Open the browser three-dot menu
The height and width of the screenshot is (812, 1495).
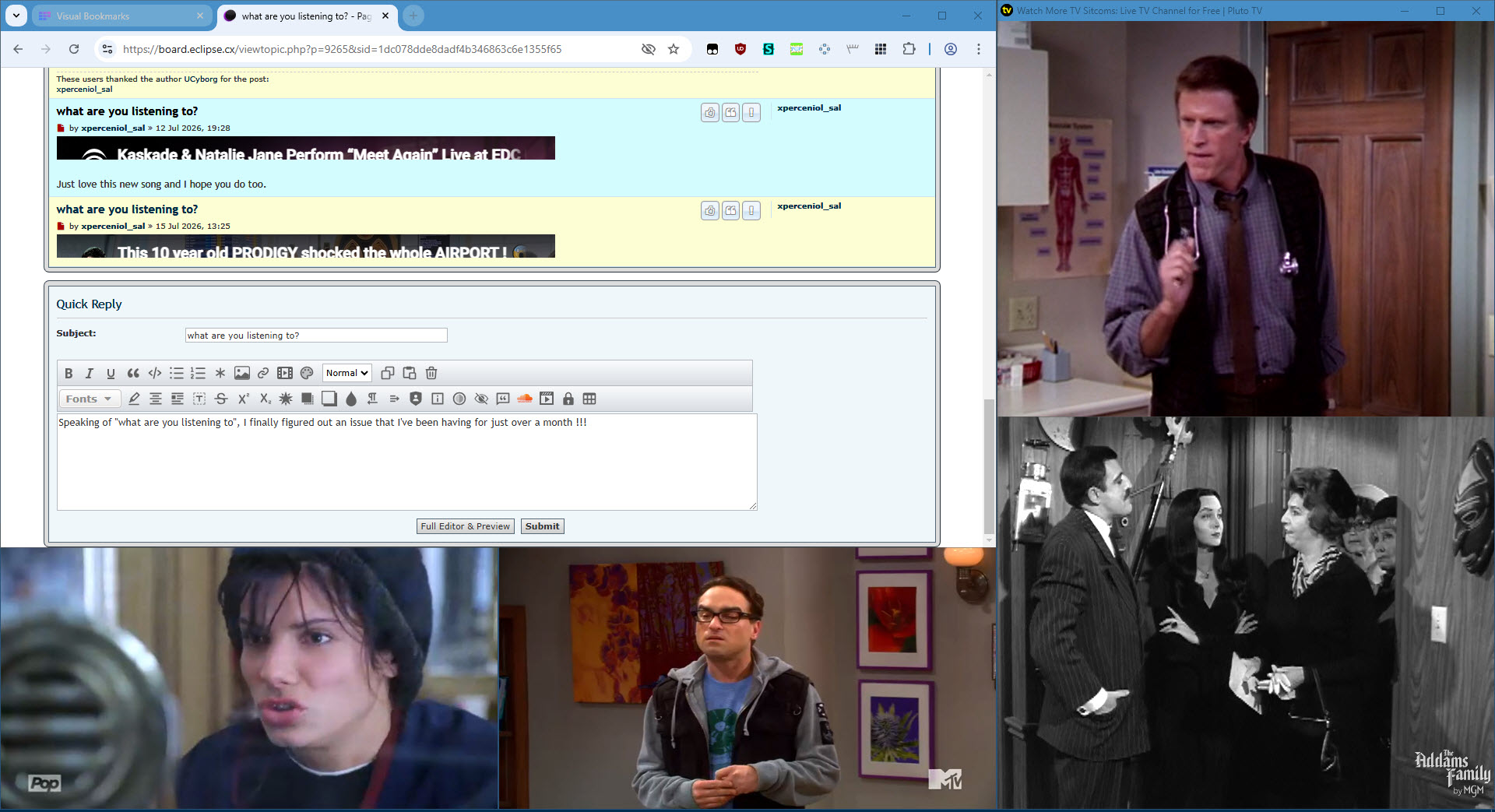979,49
